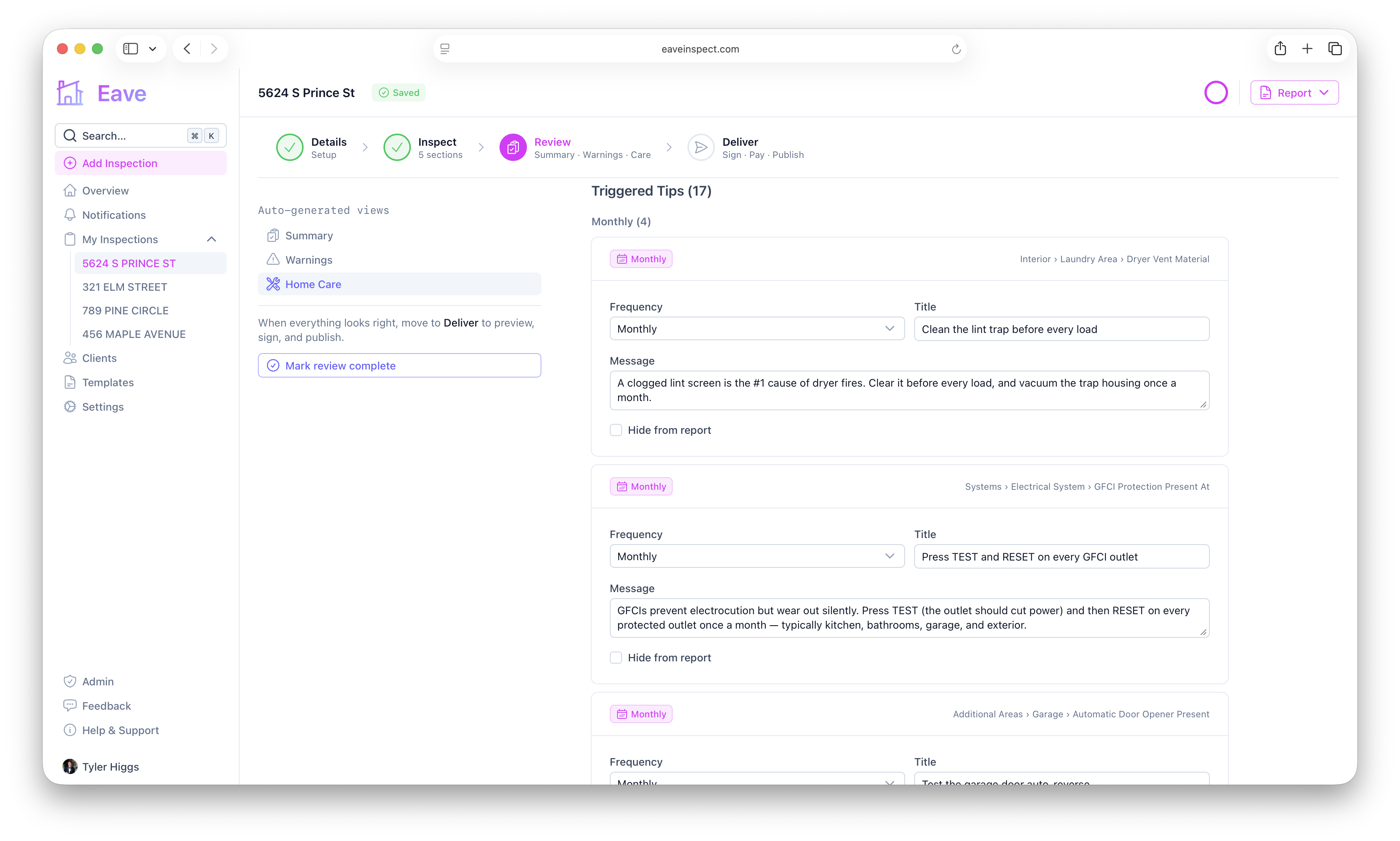The height and width of the screenshot is (841, 1400).
Task: Open 789 PINE CIRCLE inspection
Action: pyautogui.click(x=150, y=311)
